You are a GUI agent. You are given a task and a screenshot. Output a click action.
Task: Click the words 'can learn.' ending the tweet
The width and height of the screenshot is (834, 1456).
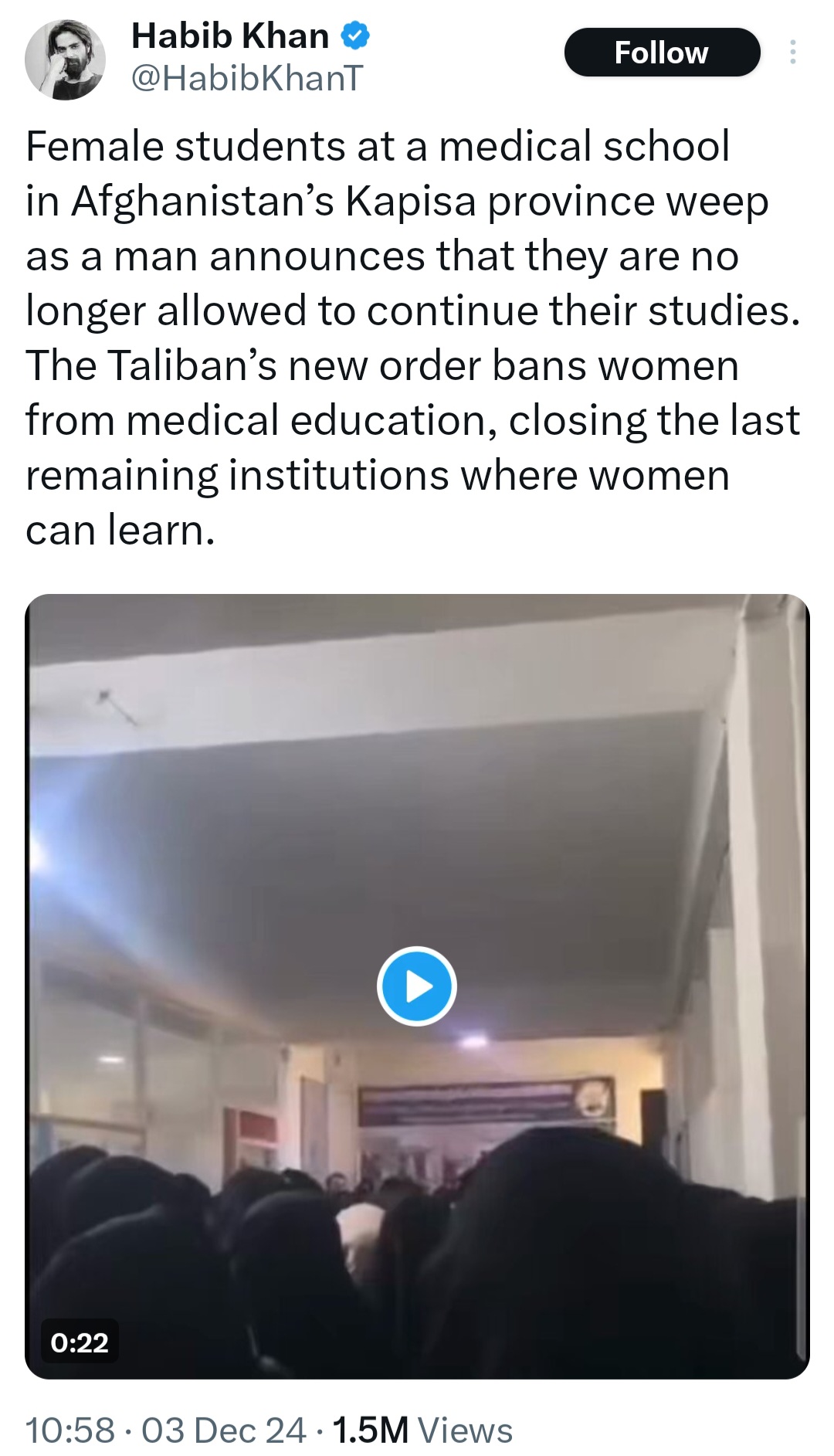pos(120,531)
